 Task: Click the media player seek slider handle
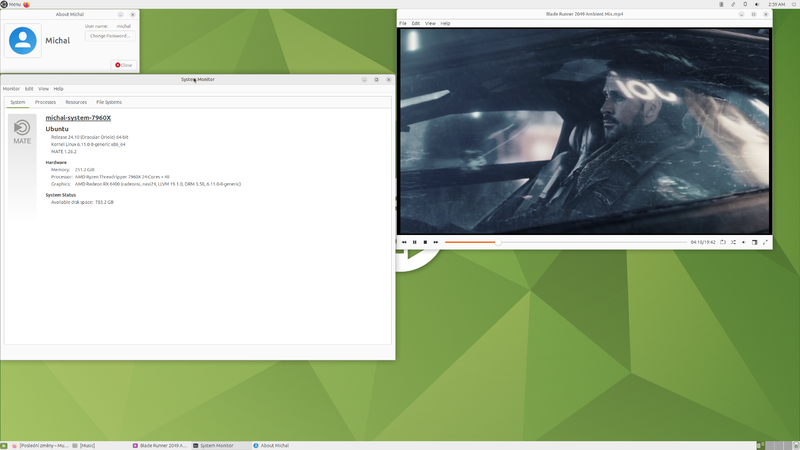(x=498, y=242)
